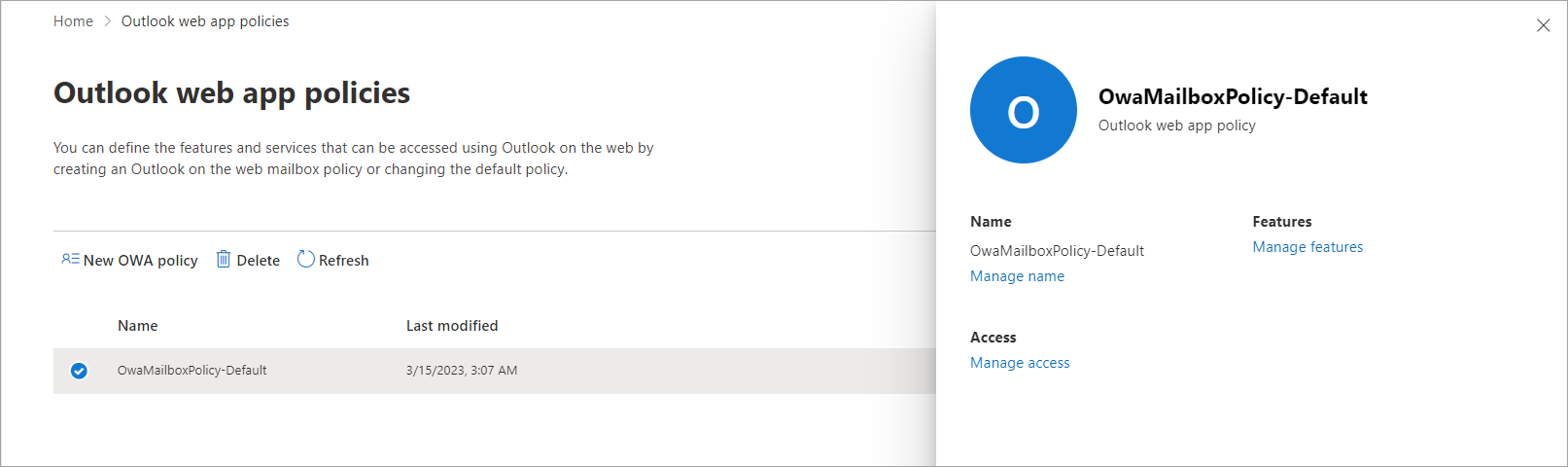Viewport: 1568px width, 467px height.
Task: Open the Manage name link
Action: pos(1017,276)
